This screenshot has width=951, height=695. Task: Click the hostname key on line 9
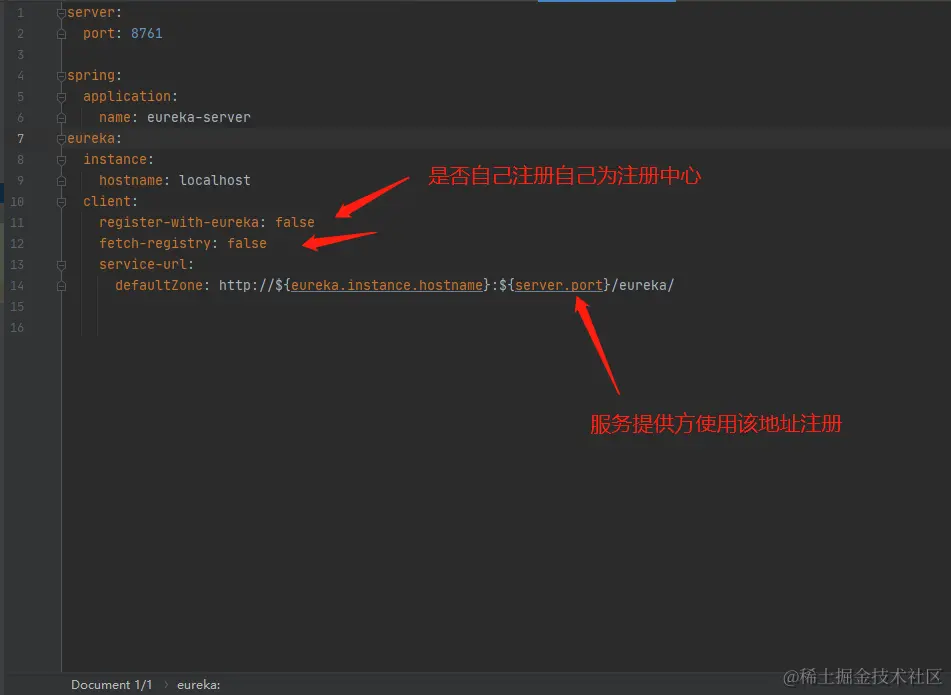point(130,180)
